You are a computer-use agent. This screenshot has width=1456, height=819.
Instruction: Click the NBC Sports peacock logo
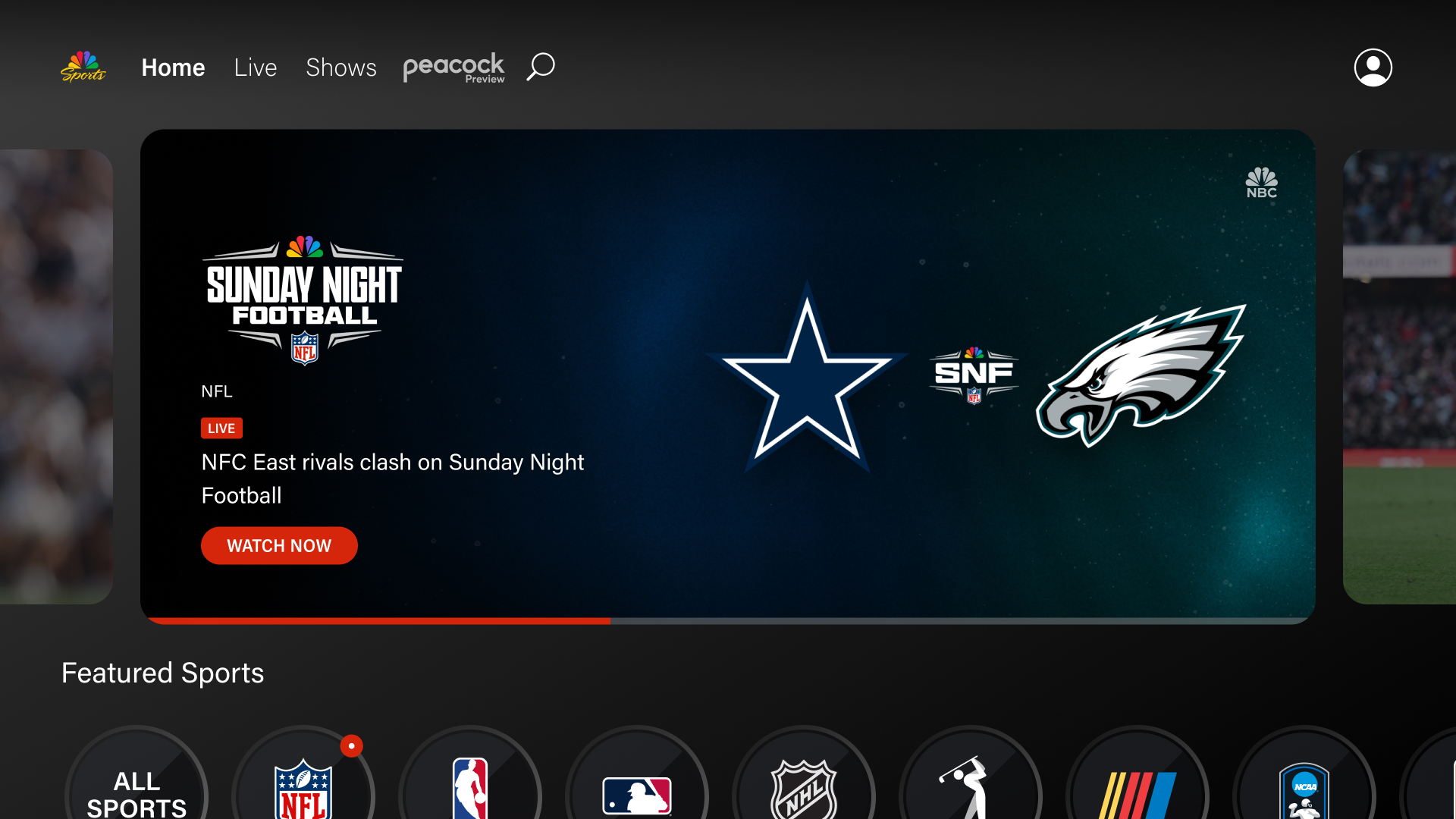click(x=83, y=67)
